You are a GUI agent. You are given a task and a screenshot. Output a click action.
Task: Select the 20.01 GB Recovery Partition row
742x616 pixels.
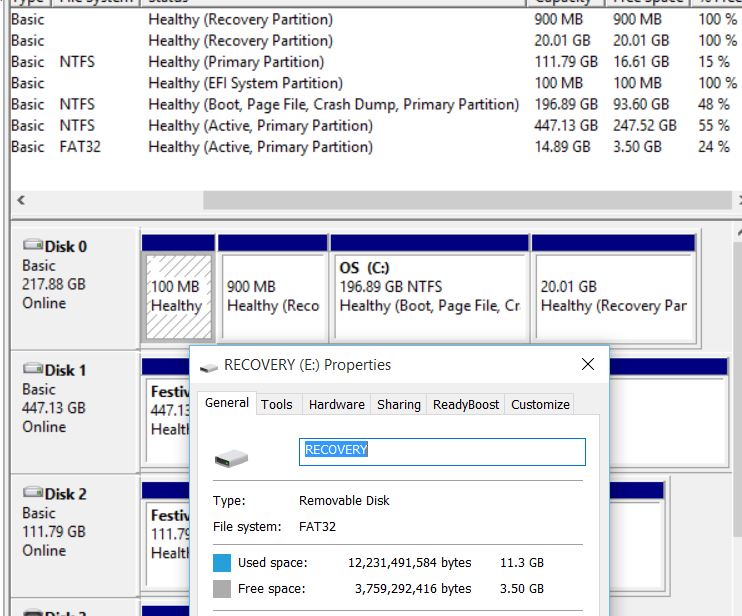(374, 40)
